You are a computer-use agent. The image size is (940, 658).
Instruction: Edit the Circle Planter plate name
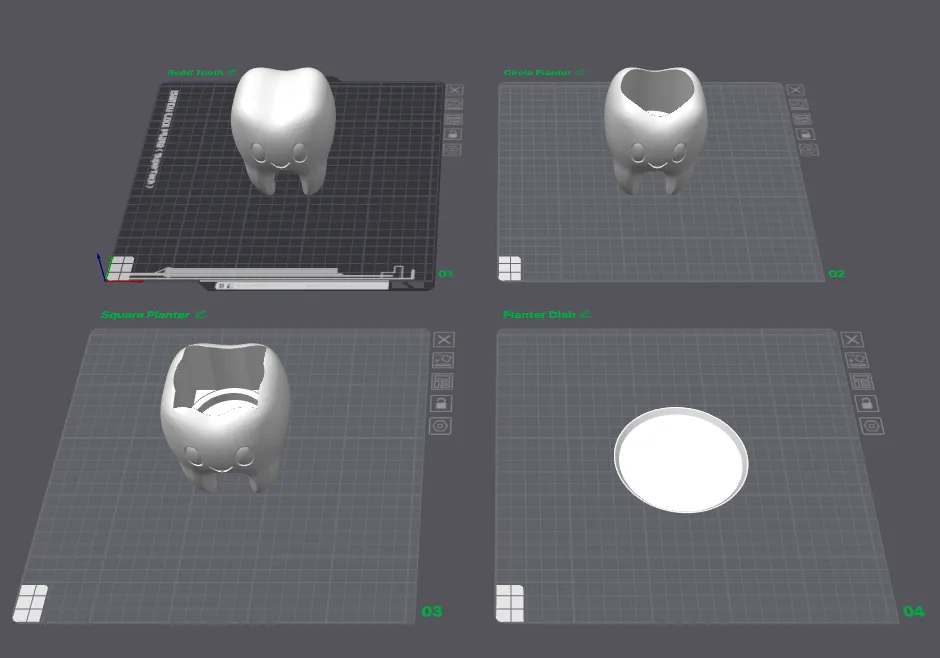click(x=581, y=72)
